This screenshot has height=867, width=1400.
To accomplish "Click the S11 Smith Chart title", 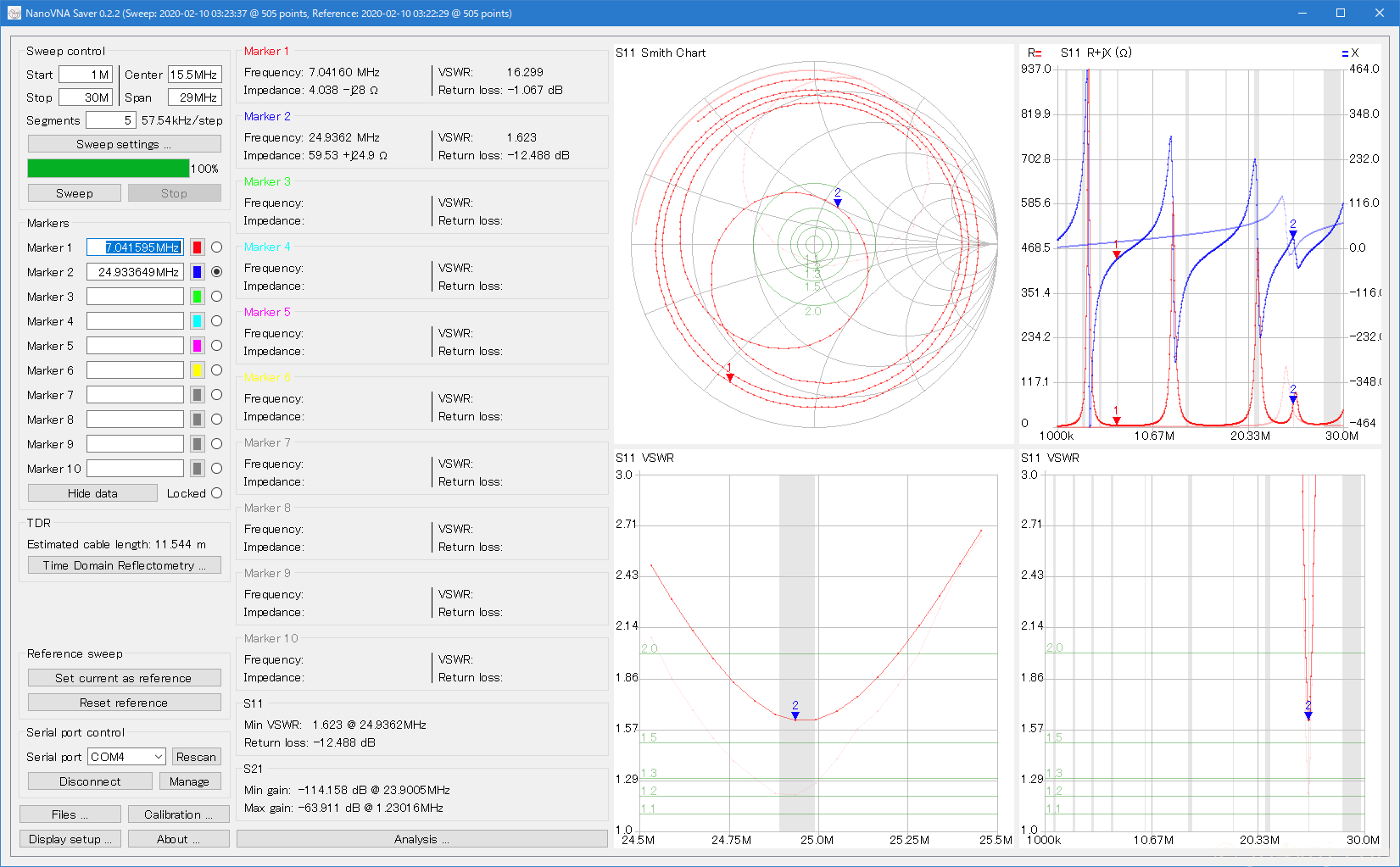I will point(661,53).
